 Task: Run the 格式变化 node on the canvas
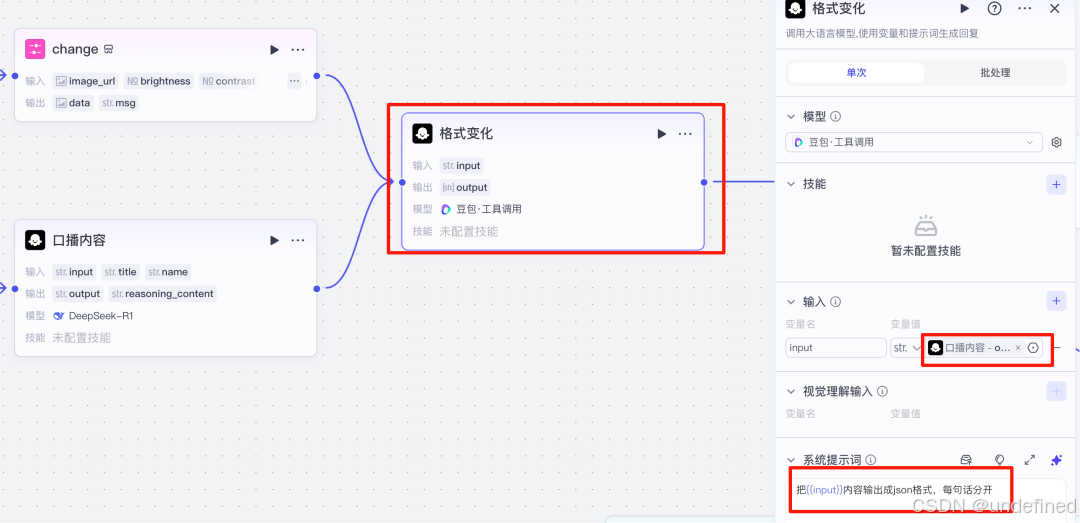pos(661,134)
